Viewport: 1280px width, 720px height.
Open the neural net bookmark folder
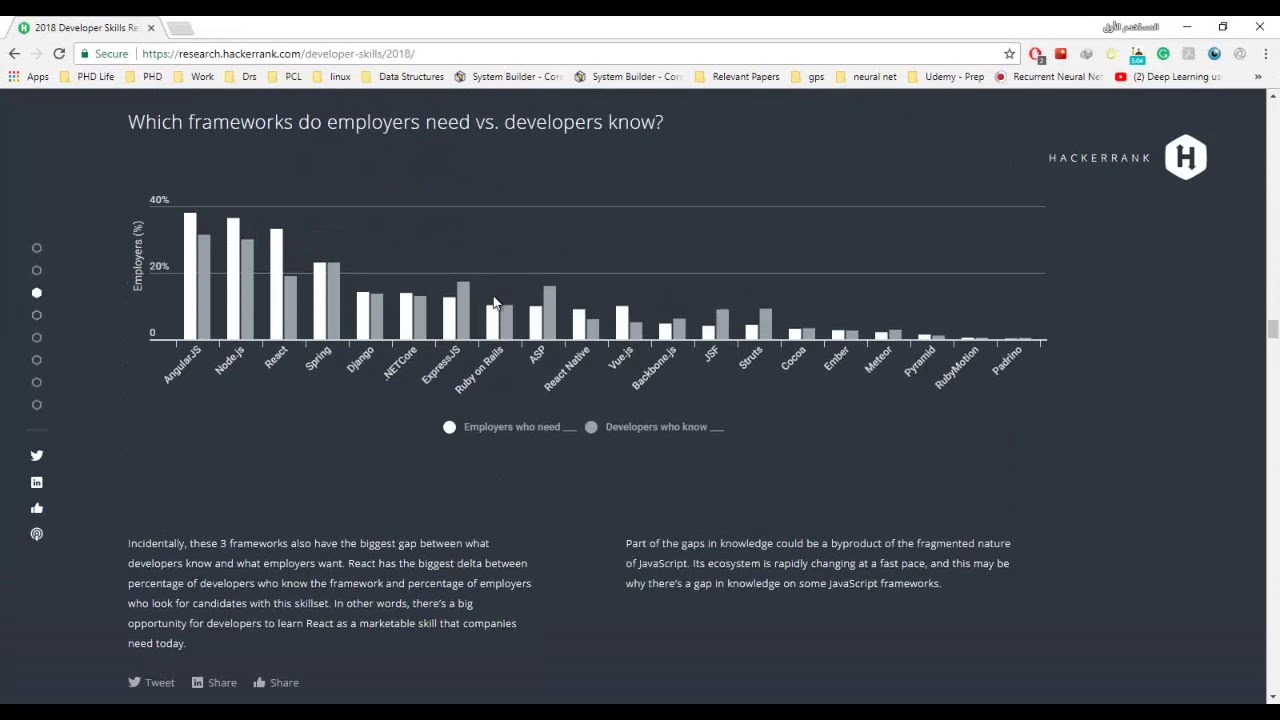866,76
